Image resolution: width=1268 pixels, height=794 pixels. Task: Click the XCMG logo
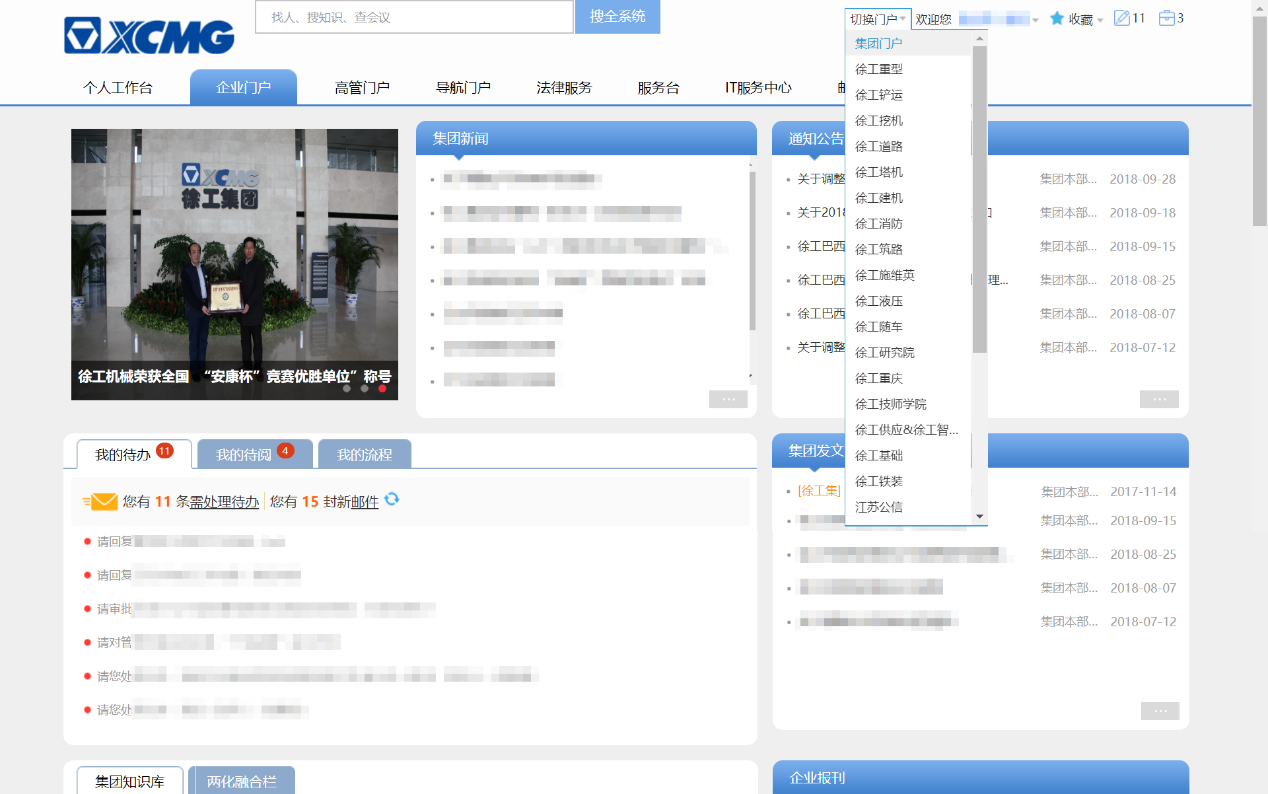(x=149, y=35)
